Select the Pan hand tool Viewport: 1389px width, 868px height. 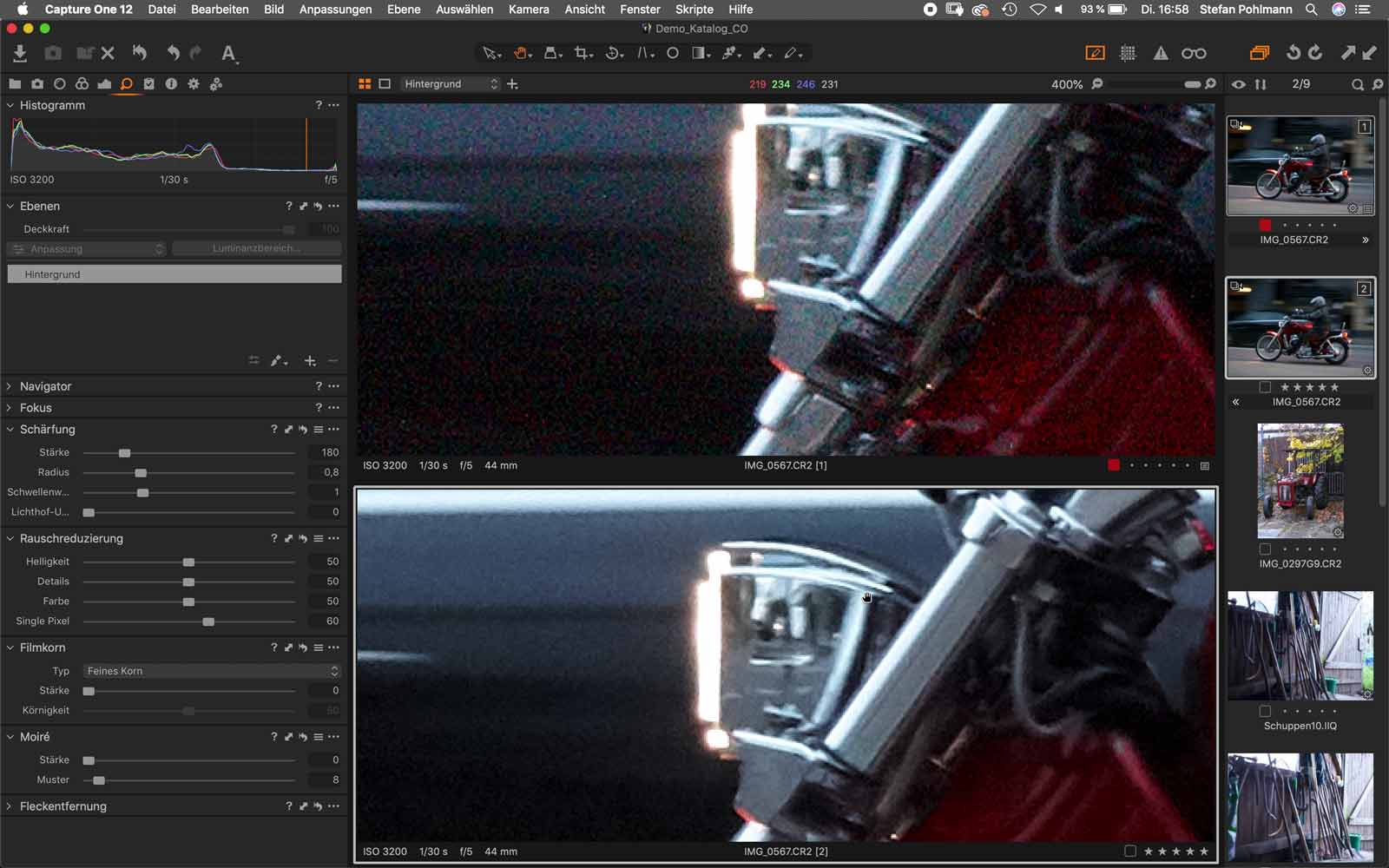(x=521, y=53)
